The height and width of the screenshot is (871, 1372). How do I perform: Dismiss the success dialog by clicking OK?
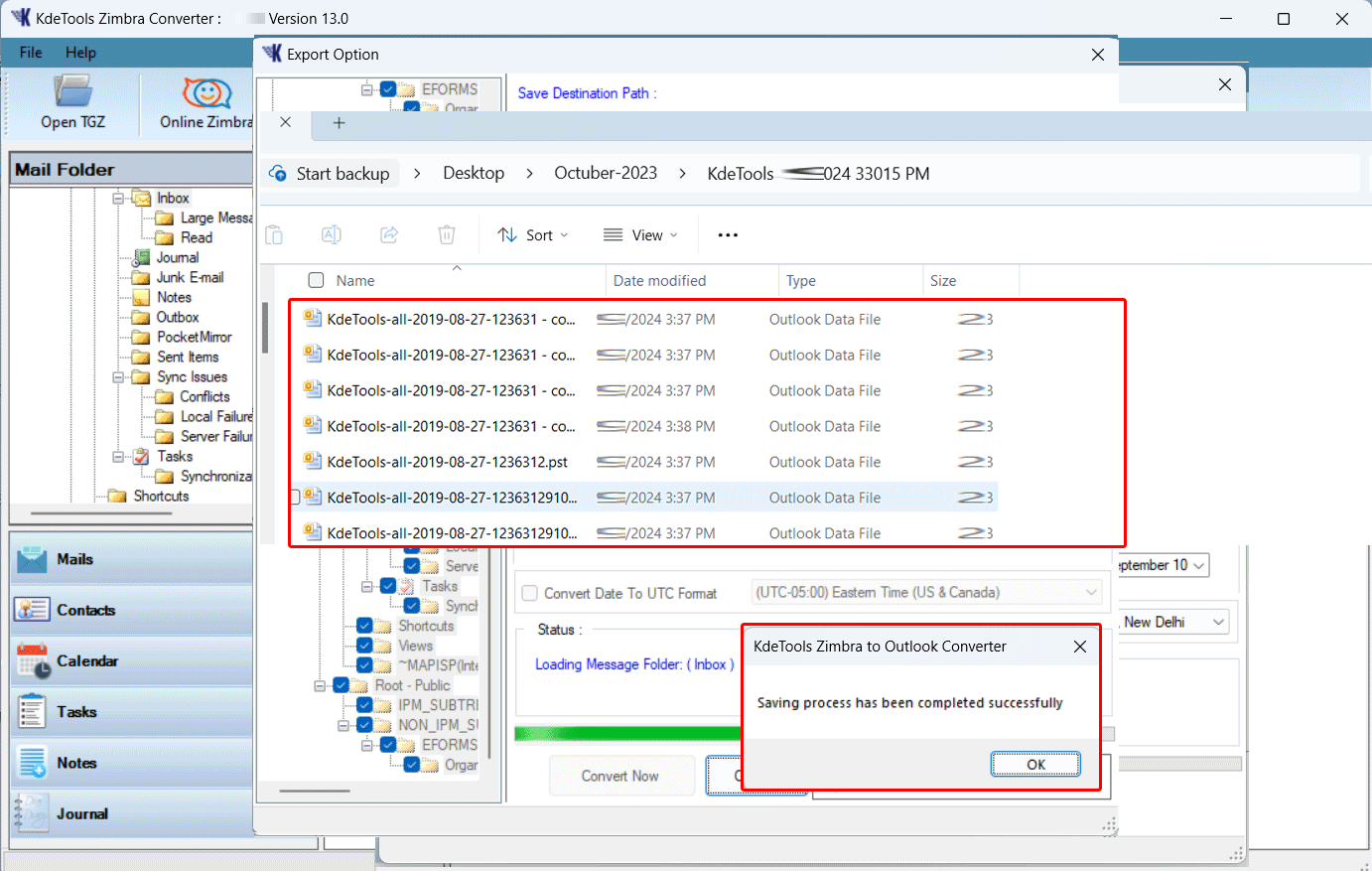tap(1035, 764)
